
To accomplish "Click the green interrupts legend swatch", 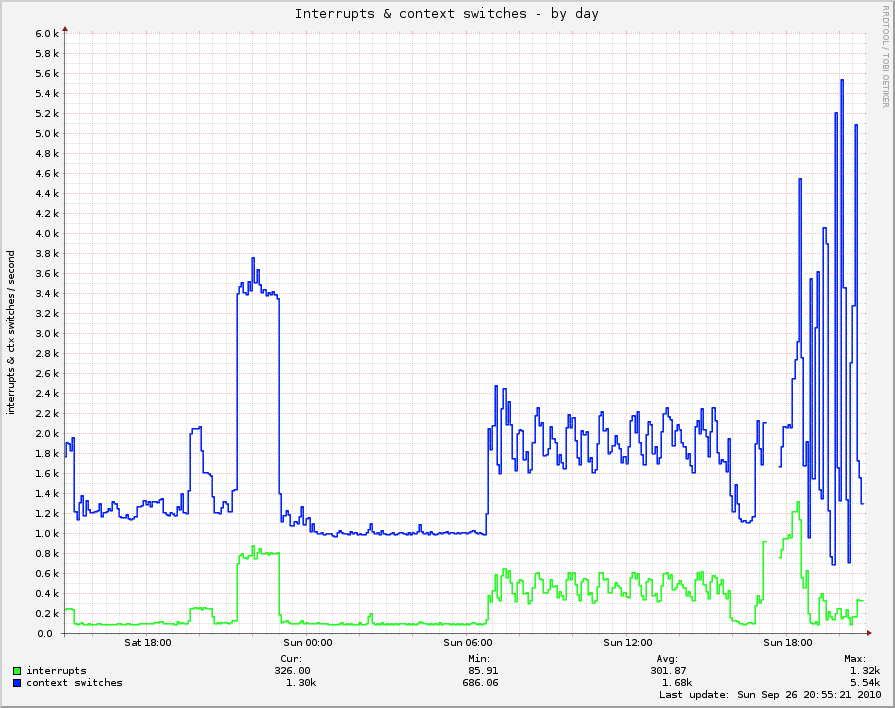I will click(x=17, y=671).
